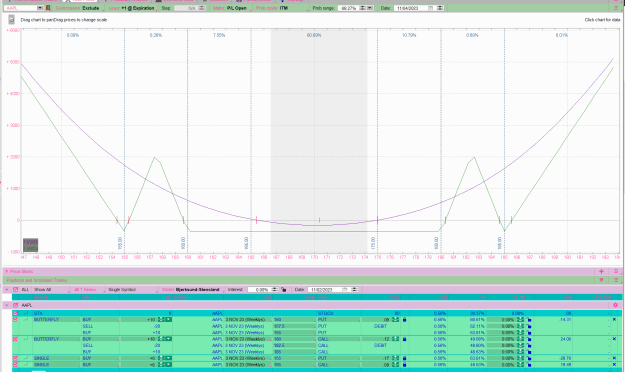Toggle the PUT butterfly row checkbox
This screenshot has height=372, width=625.
(x=15, y=319)
